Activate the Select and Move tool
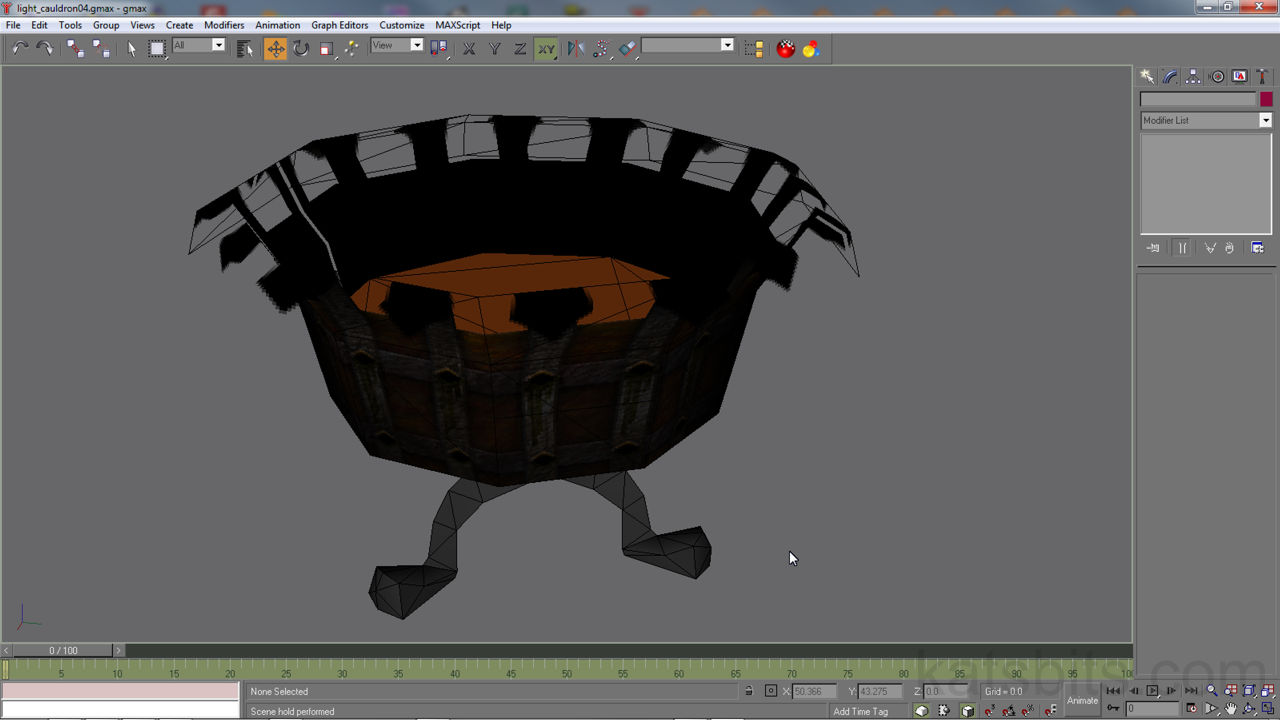The width and height of the screenshot is (1280, 720). [275, 48]
